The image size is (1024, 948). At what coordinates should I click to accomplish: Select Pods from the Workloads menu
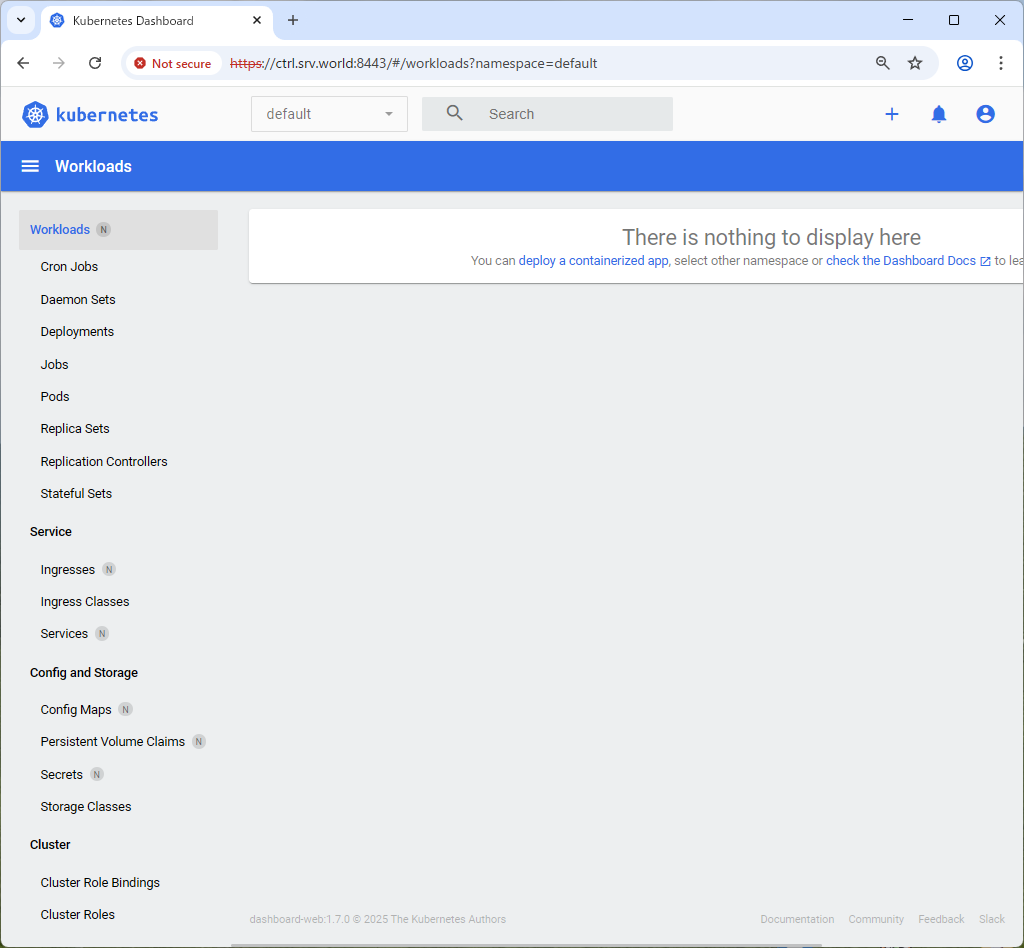point(55,397)
